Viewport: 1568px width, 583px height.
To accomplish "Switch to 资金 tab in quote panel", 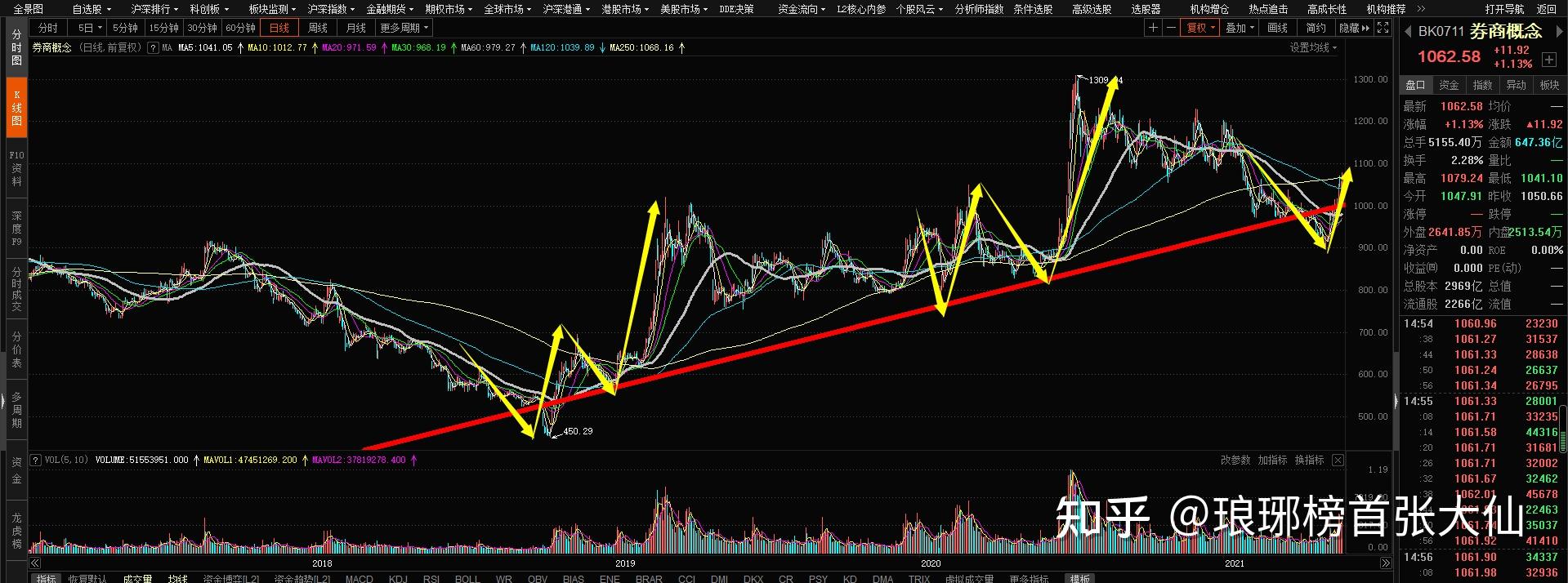I will coord(1449,85).
